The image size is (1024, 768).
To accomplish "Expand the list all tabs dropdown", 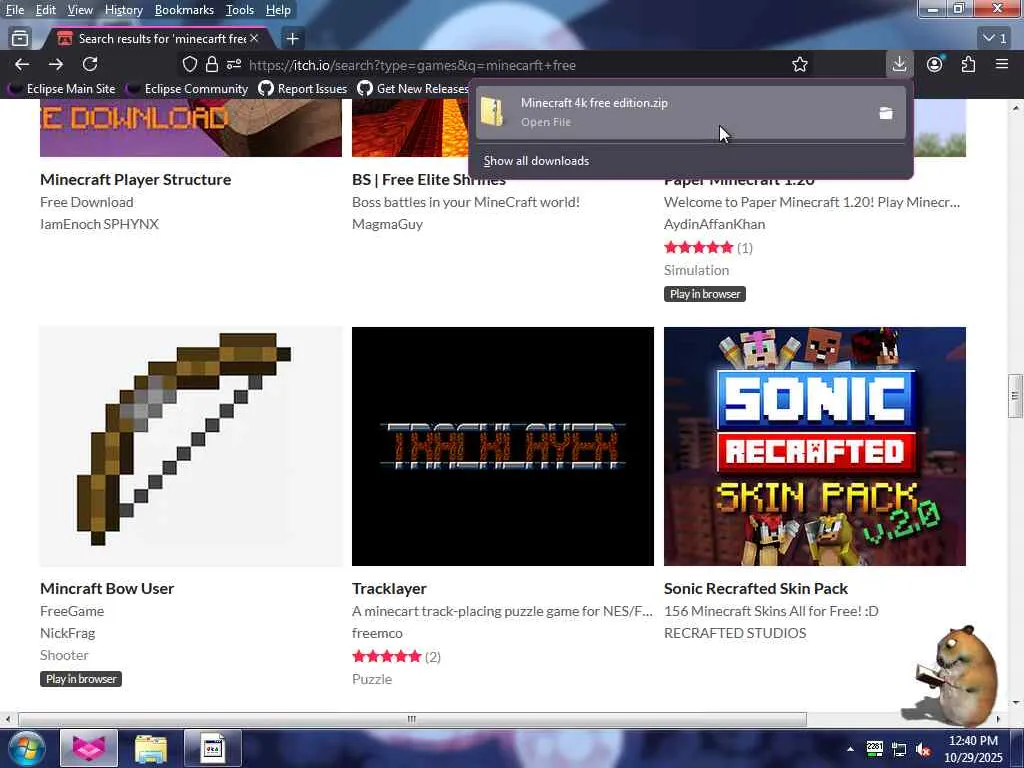I will point(995,39).
